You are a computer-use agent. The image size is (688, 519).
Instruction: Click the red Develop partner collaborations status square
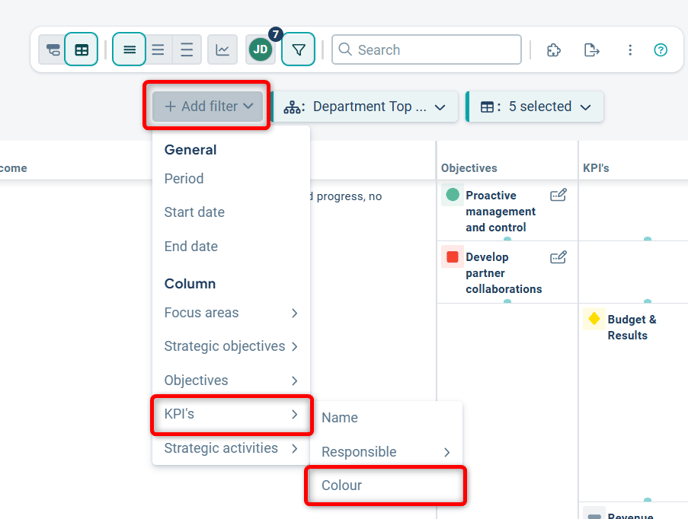[x=452, y=257]
